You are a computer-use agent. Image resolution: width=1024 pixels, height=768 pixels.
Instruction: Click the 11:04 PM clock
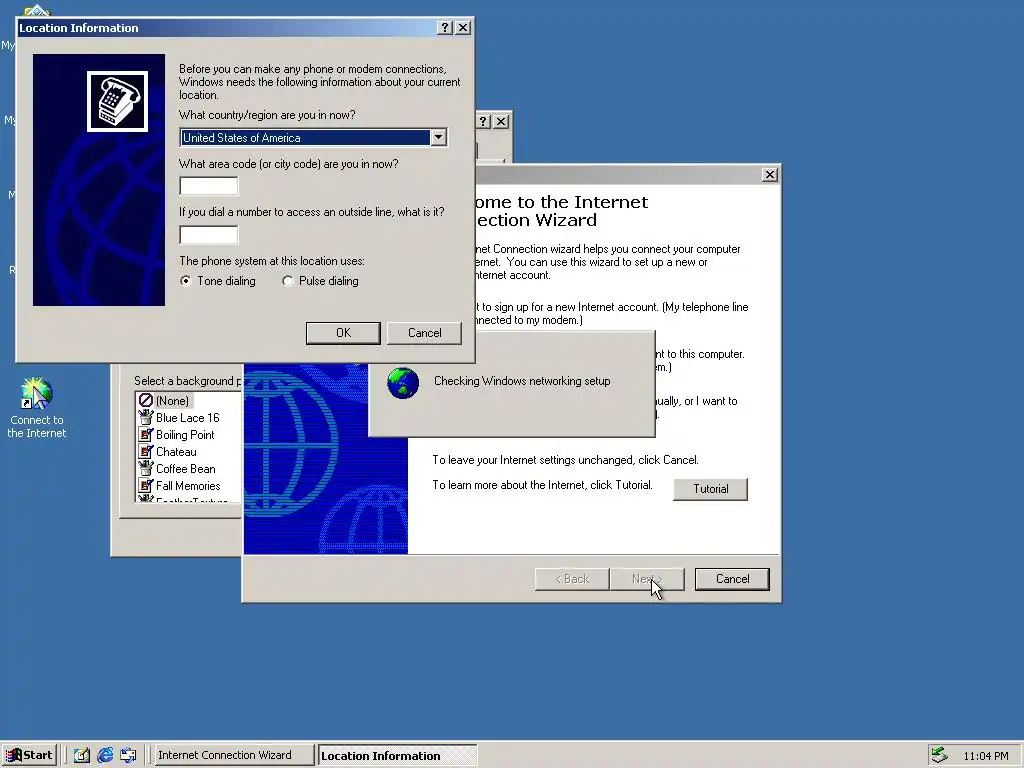coord(985,756)
